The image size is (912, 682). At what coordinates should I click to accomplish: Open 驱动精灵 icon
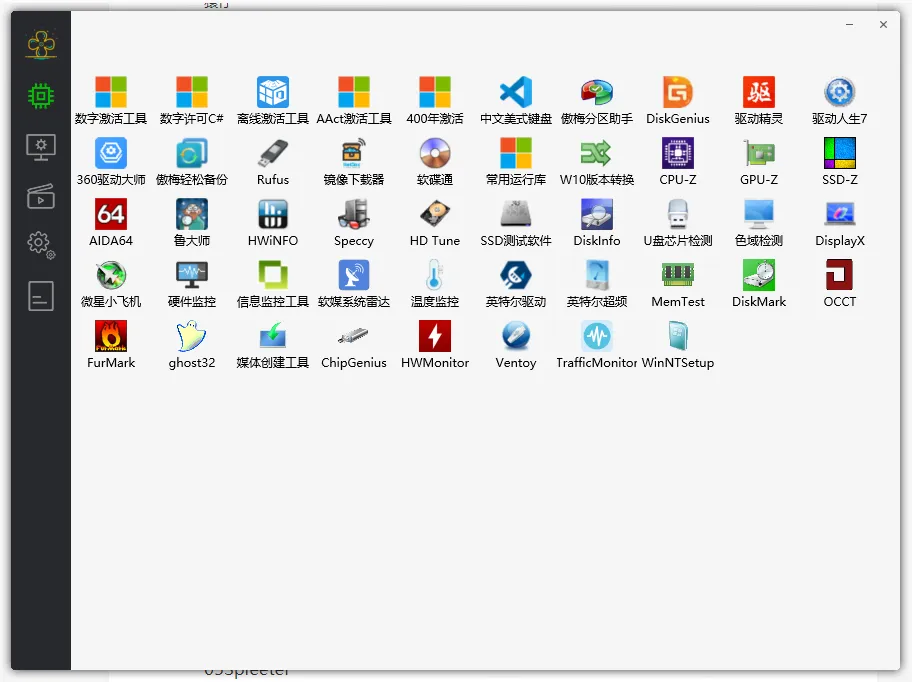tap(758, 92)
